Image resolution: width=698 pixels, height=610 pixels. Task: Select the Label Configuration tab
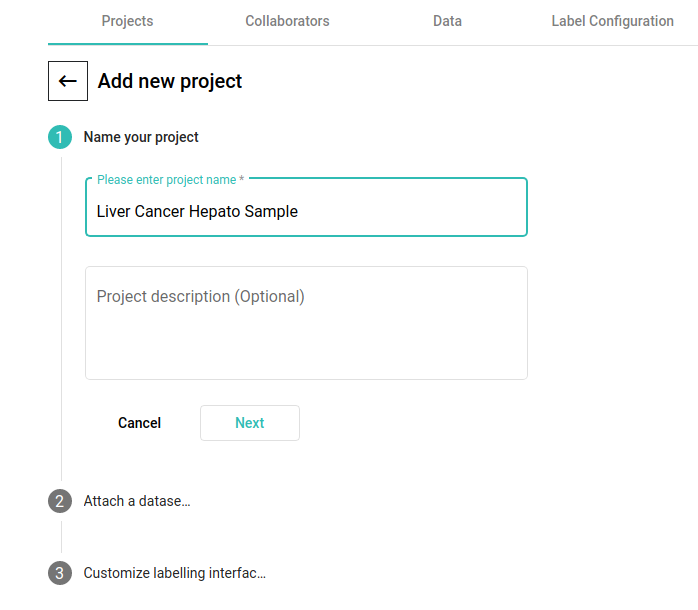[612, 21]
